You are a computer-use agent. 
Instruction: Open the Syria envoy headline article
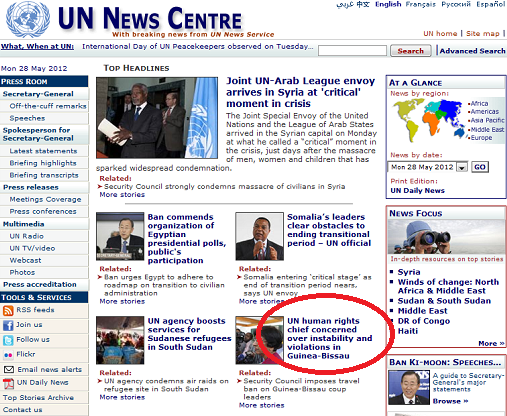click(301, 92)
